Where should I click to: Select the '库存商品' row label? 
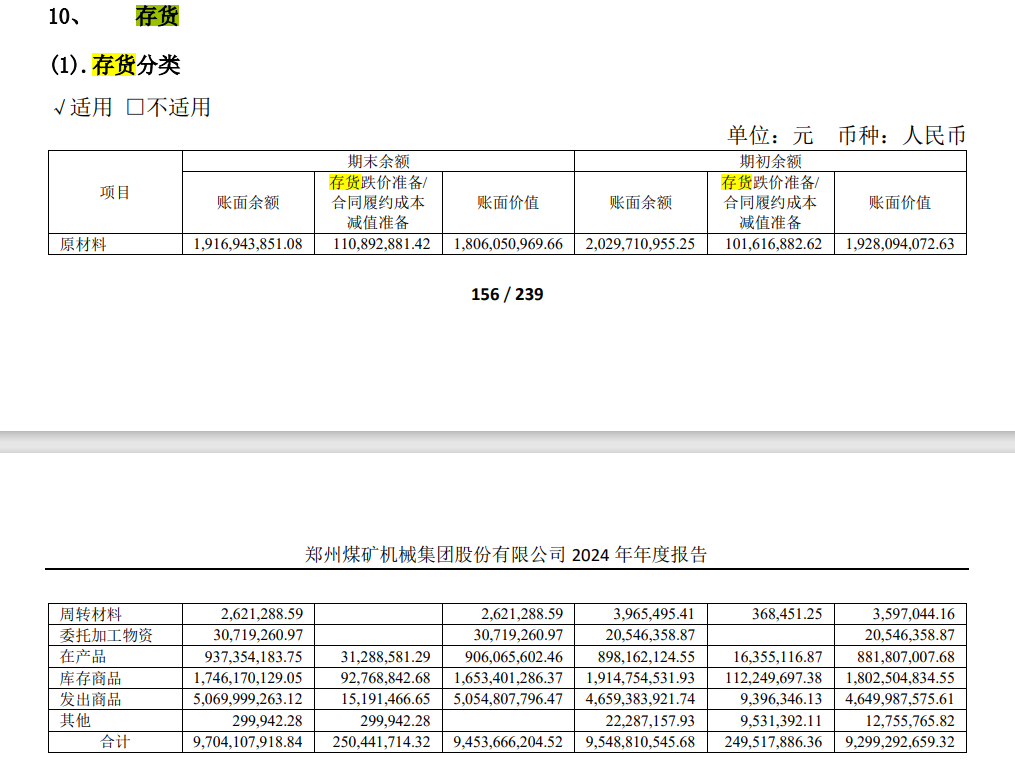[x=91, y=678]
